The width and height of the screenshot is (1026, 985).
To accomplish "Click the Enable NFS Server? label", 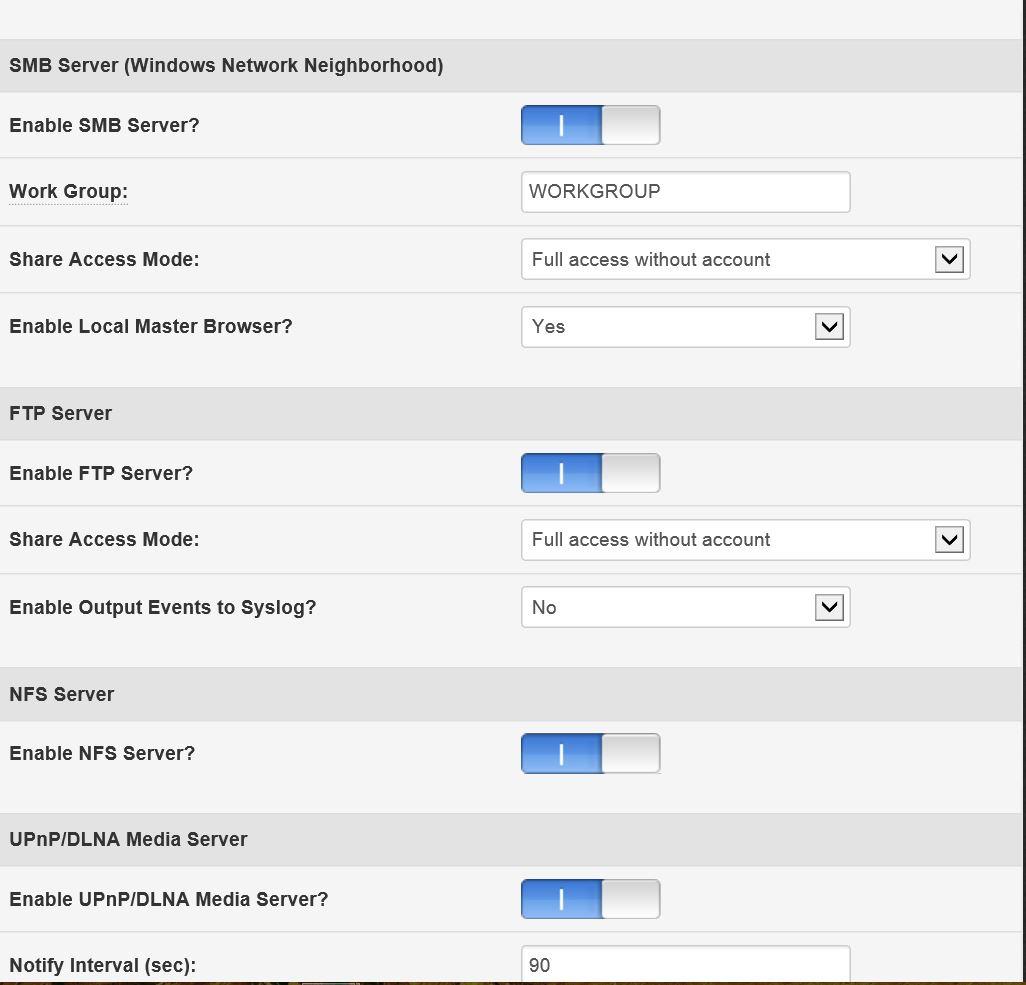I will [x=102, y=753].
